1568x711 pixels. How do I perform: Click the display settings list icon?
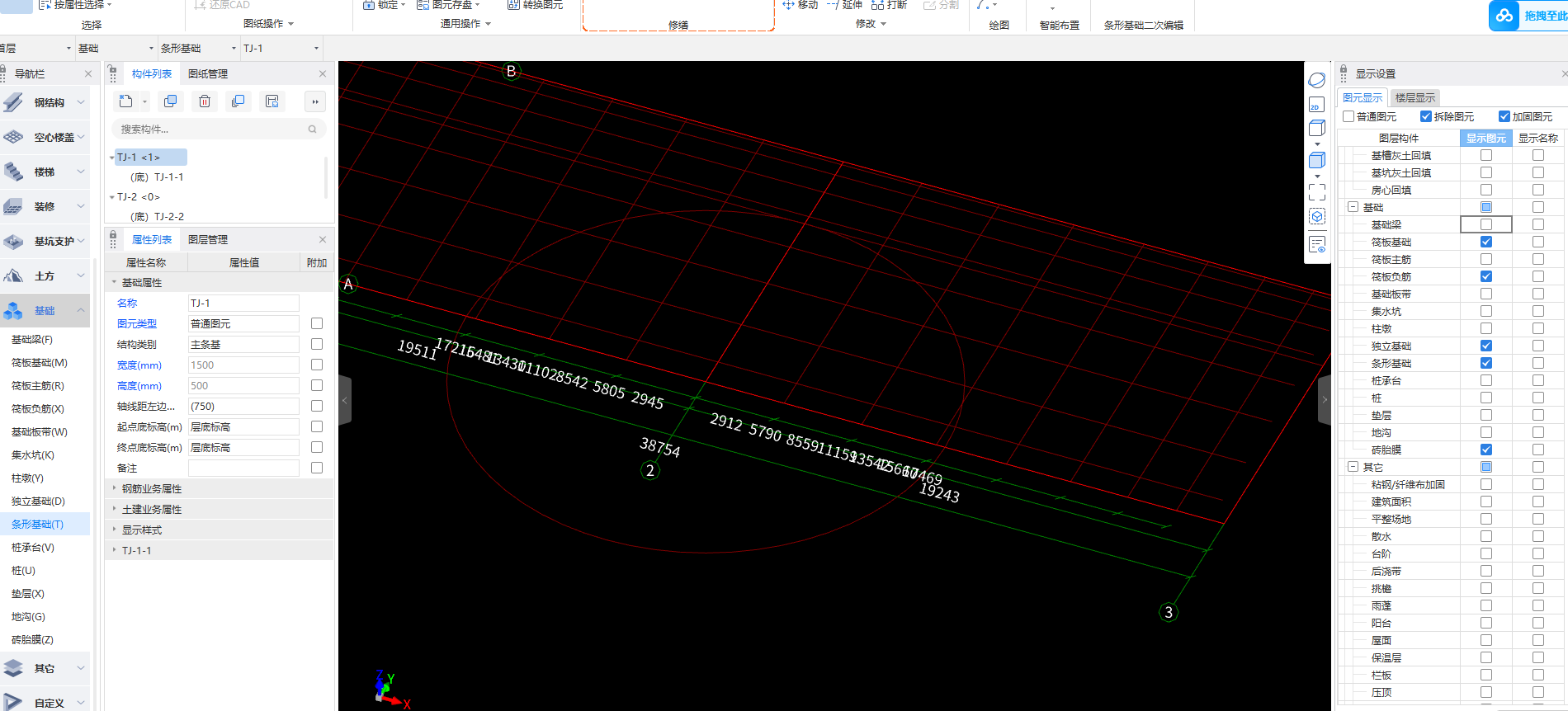(1317, 245)
